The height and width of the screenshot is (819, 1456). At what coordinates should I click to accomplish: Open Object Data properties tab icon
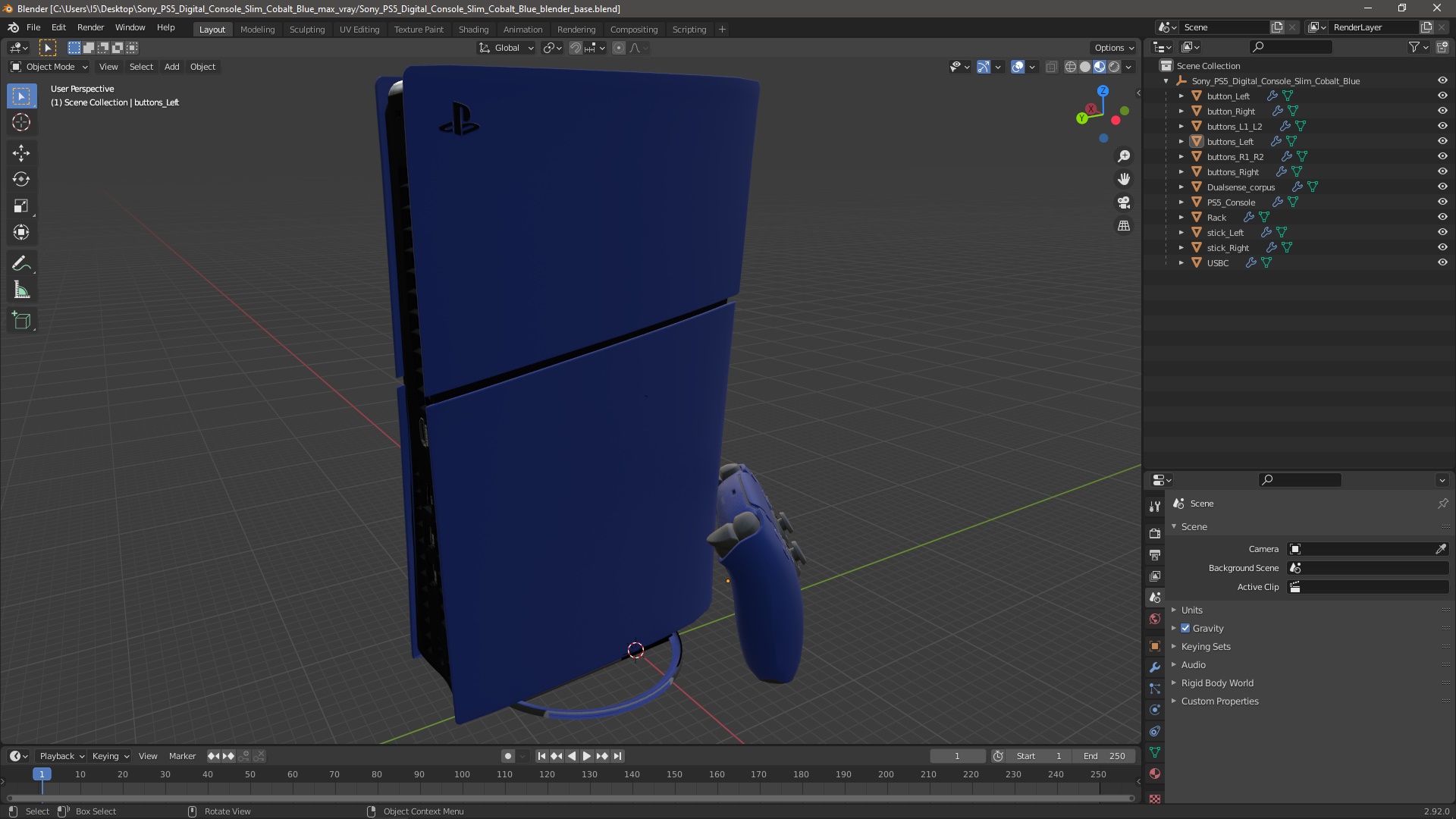click(1155, 752)
